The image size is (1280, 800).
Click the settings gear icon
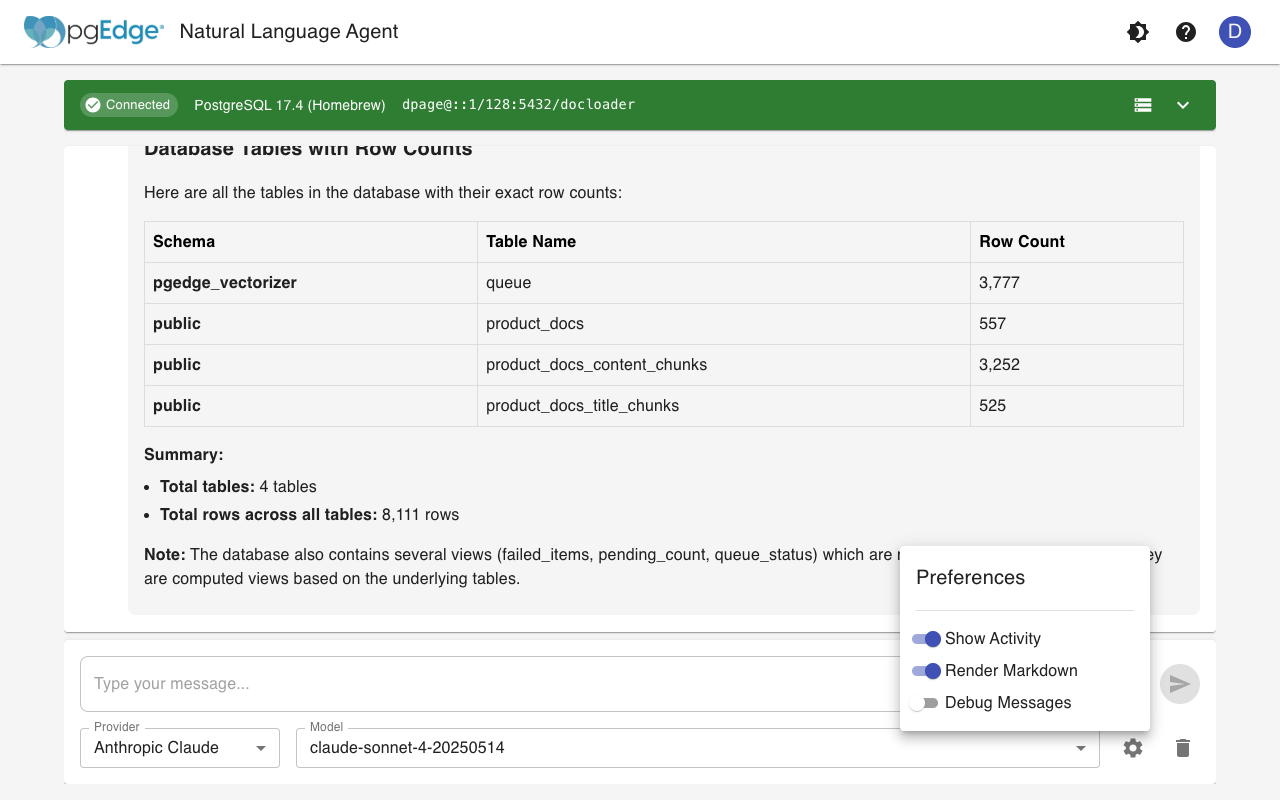coord(1132,748)
